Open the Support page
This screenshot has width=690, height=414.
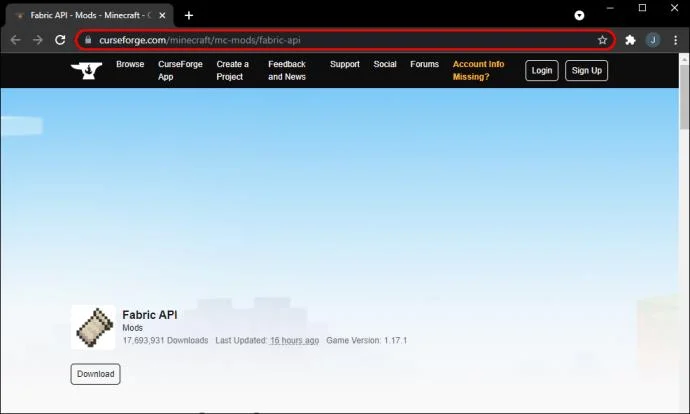[x=345, y=64]
